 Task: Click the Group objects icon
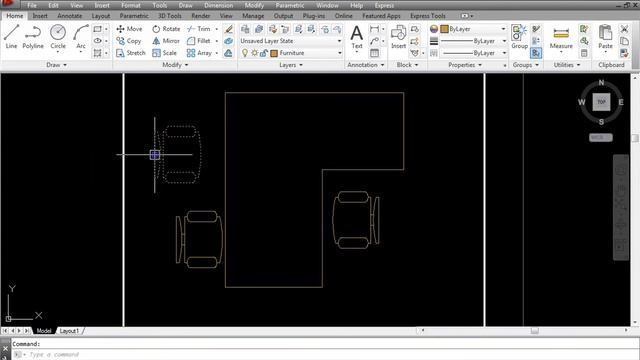519,37
